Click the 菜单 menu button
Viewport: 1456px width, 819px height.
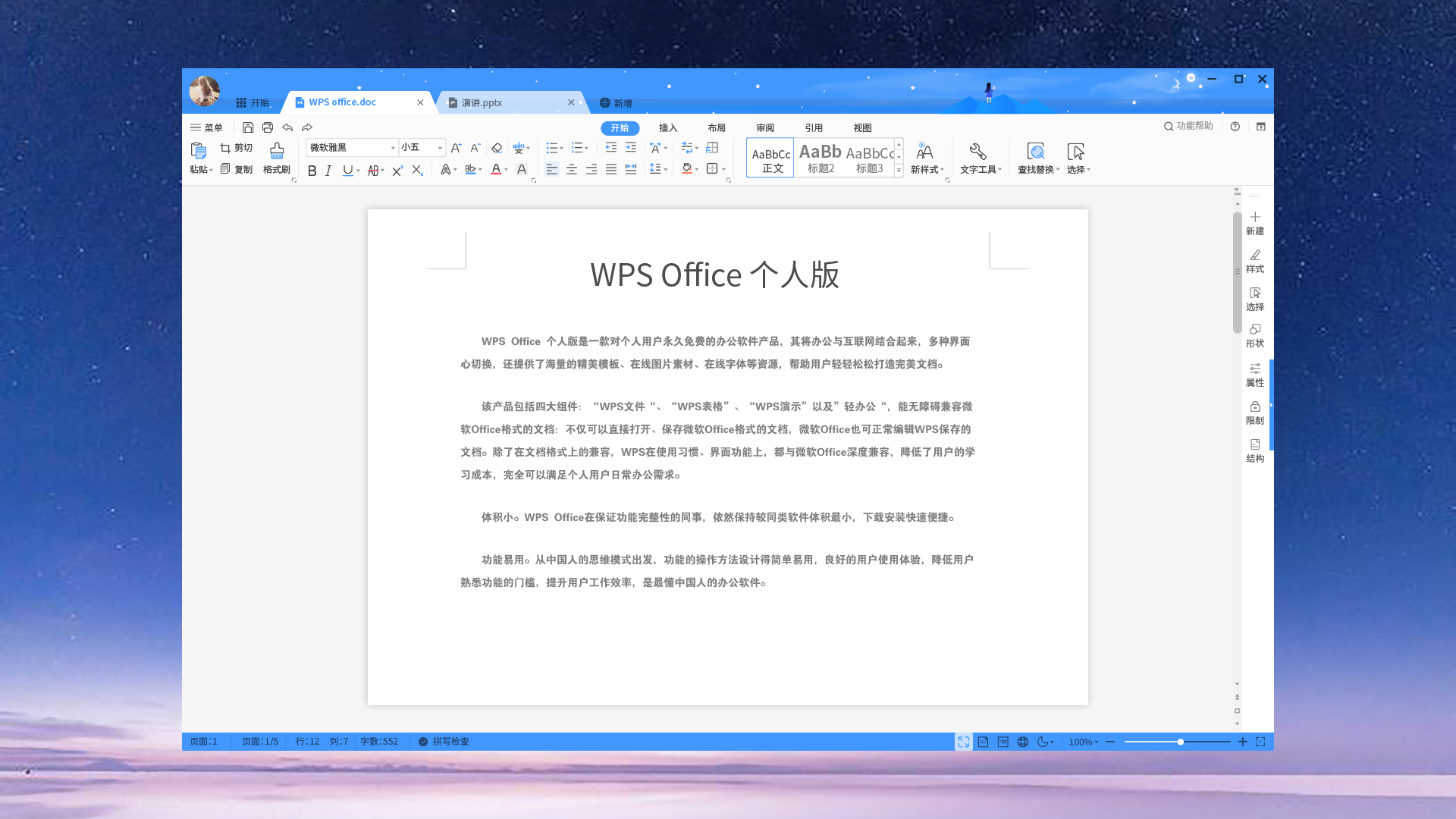[x=206, y=127]
